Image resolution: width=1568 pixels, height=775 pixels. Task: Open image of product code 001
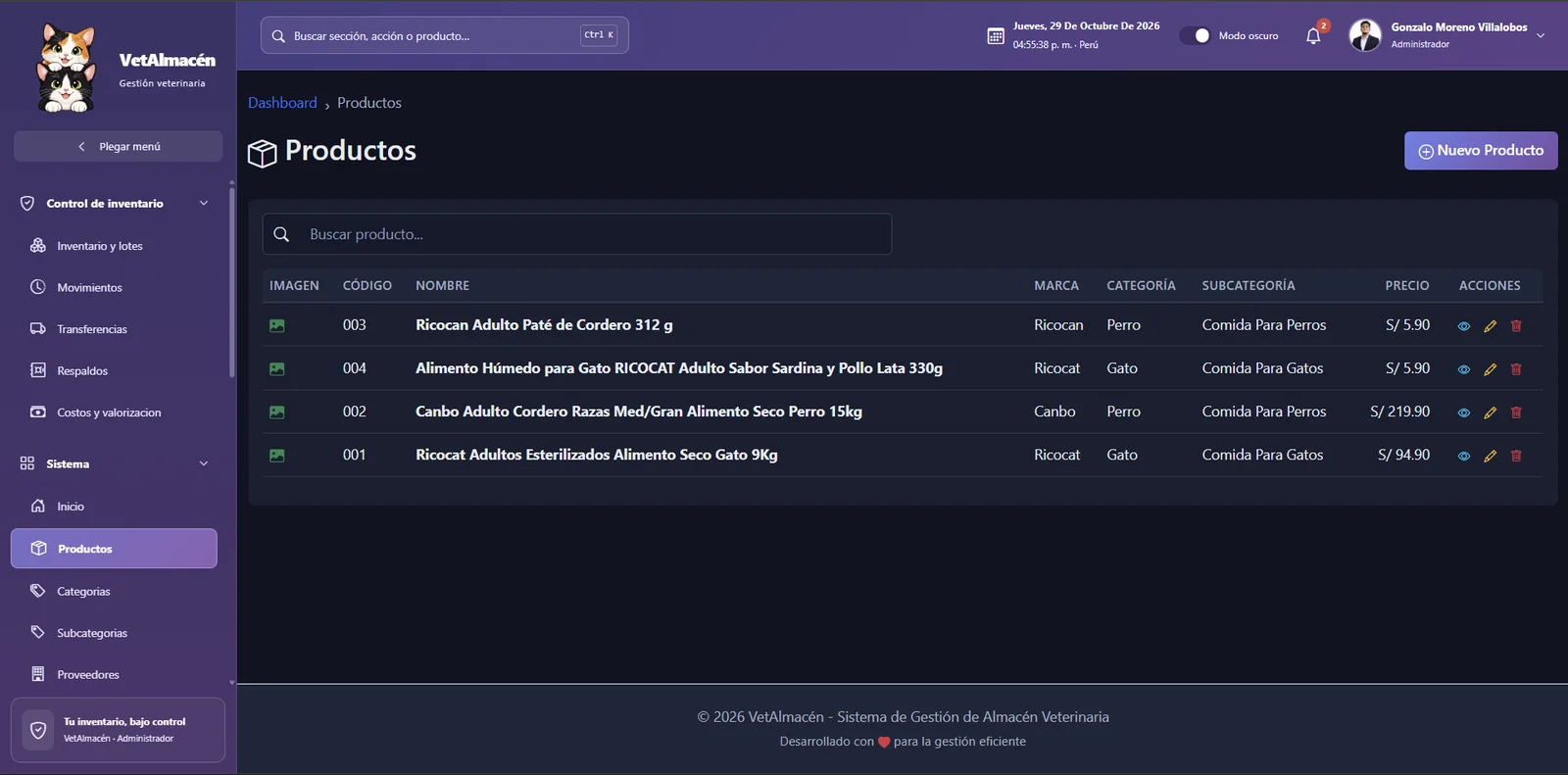click(x=277, y=455)
